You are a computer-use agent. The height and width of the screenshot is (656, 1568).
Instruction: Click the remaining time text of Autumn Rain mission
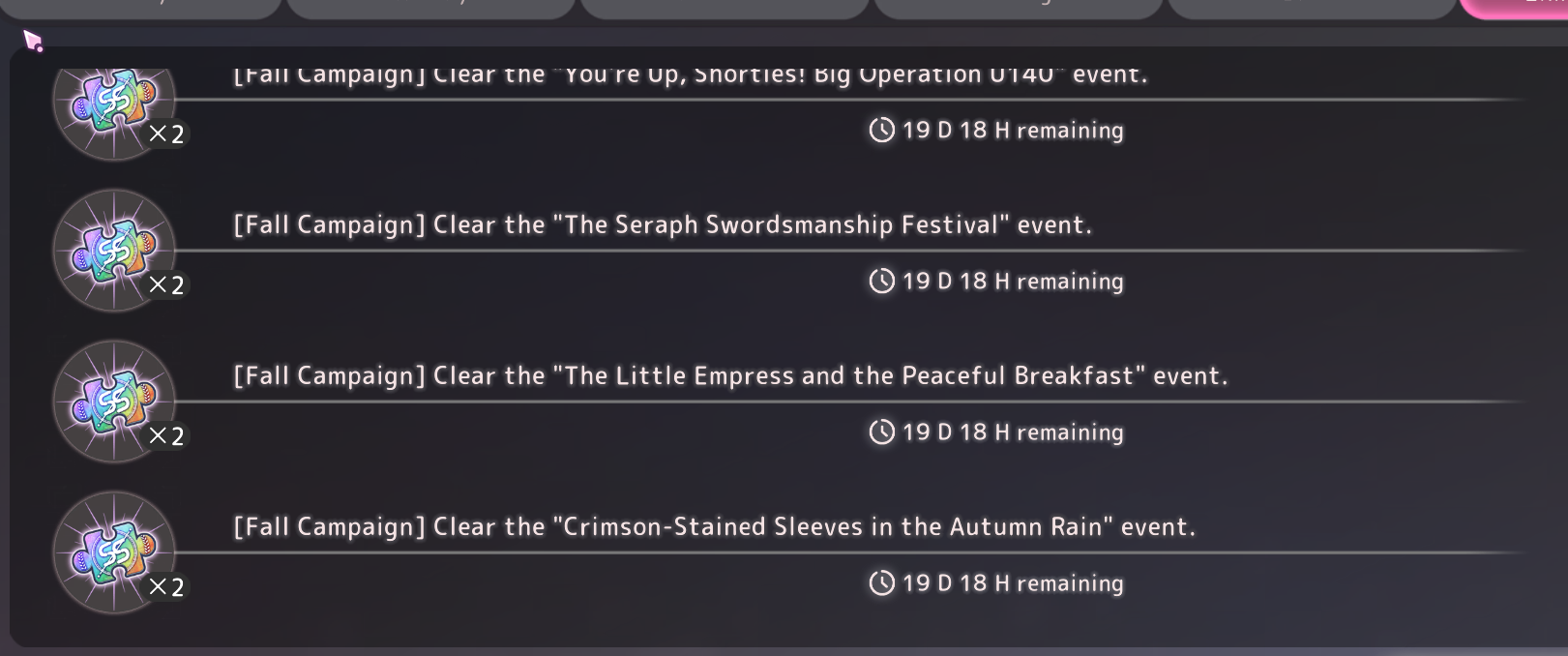[x=1012, y=582]
